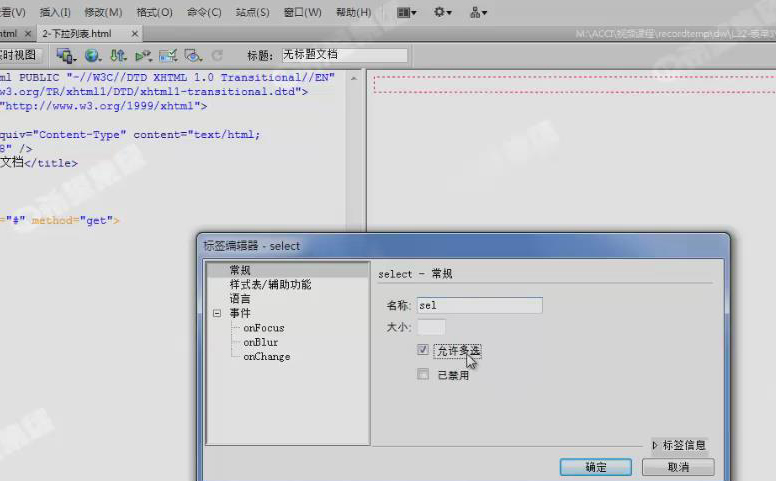Image resolution: width=776 pixels, height=481 pixels.
Task: Open the 格式(O) menu
Action: (154, 13)
